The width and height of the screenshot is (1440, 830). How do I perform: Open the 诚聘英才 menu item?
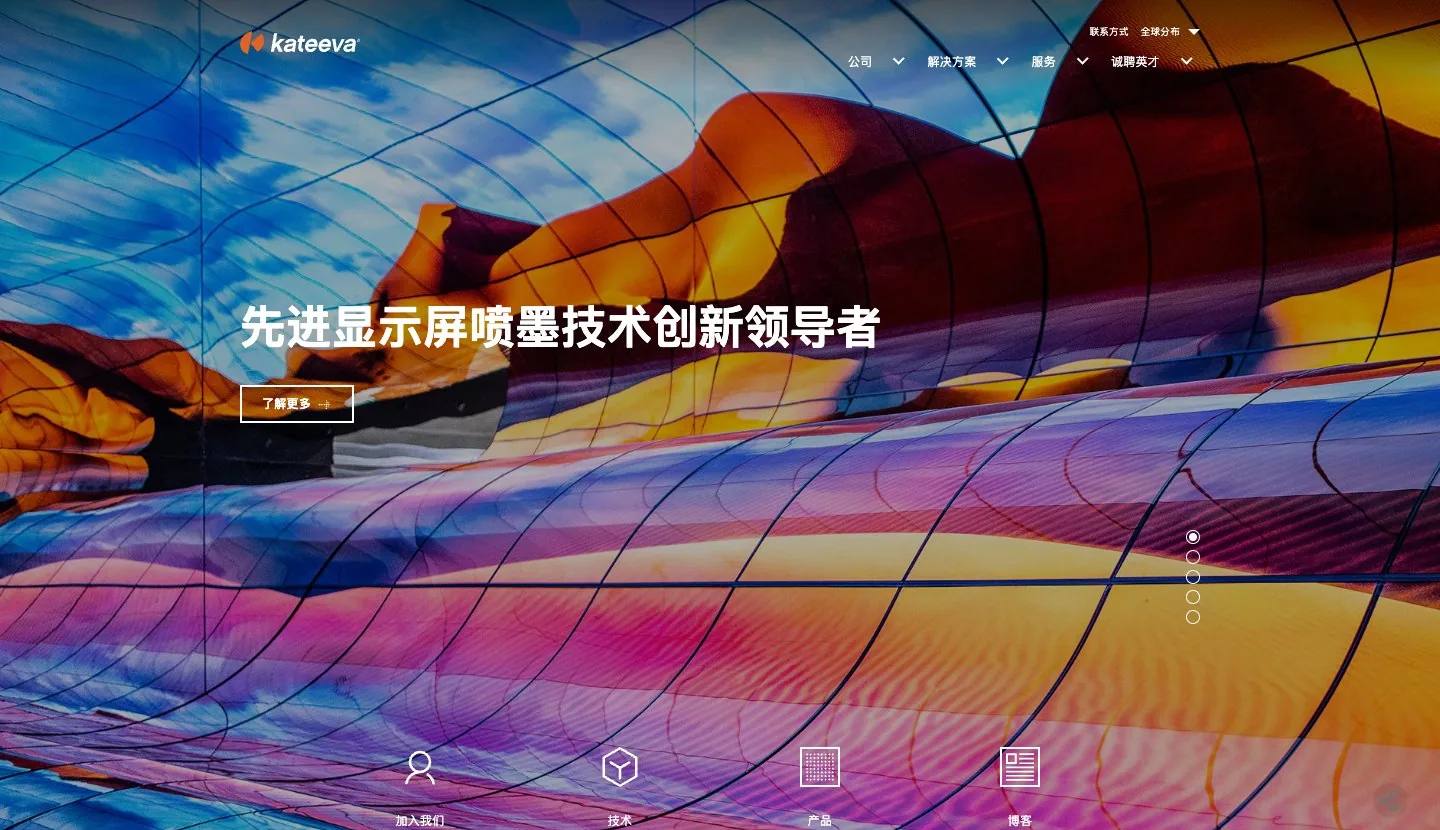pos(1135,61)
